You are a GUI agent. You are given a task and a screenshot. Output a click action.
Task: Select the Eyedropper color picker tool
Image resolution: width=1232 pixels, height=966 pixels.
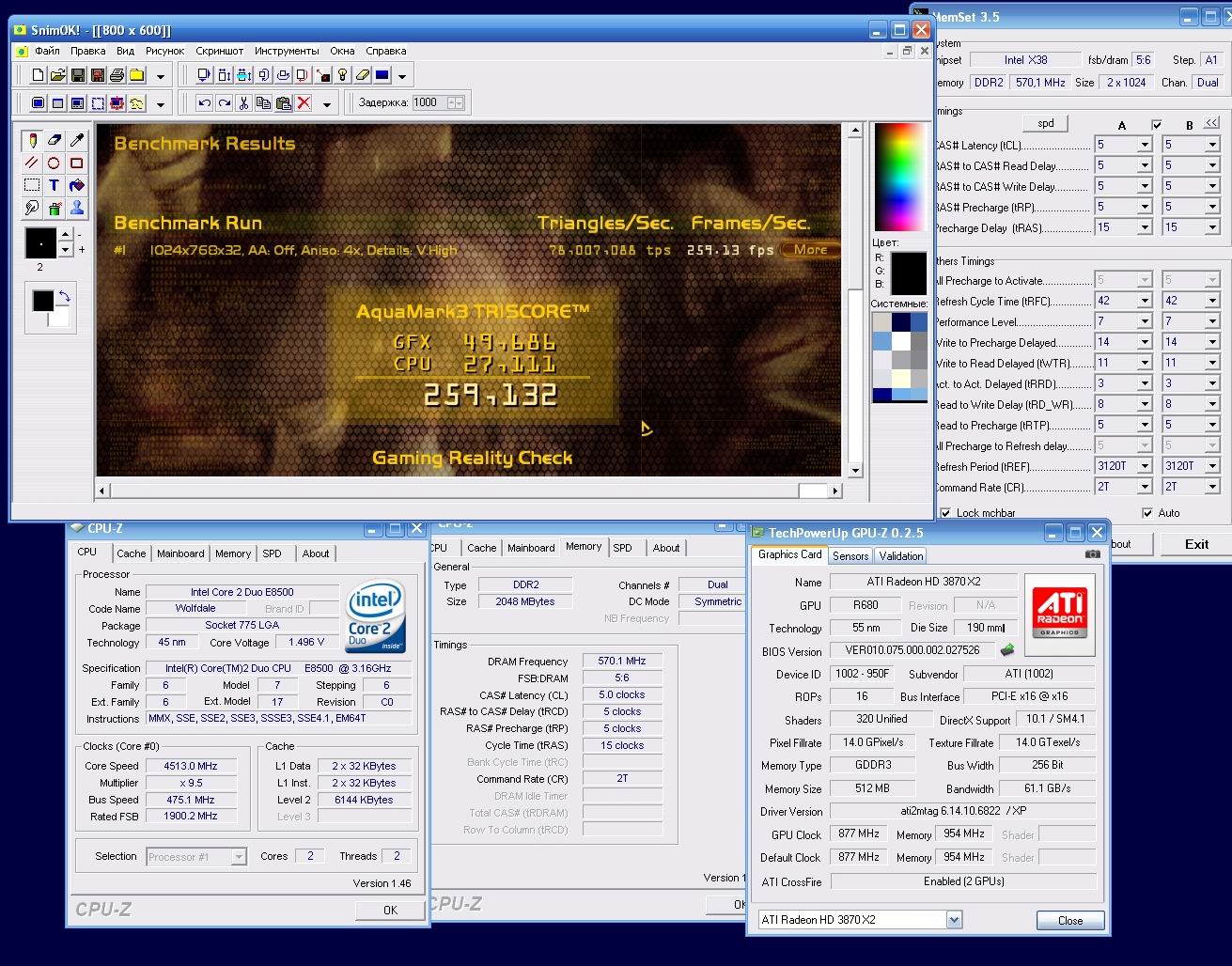77,140
